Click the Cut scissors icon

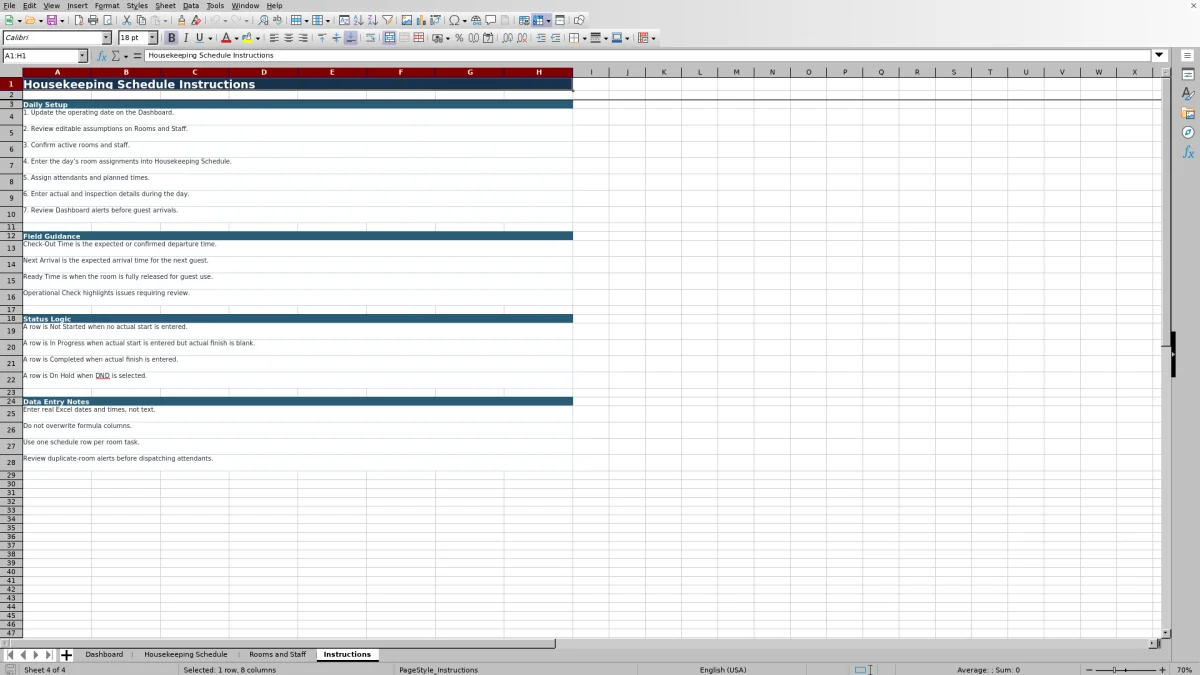[x=127, y=20]
